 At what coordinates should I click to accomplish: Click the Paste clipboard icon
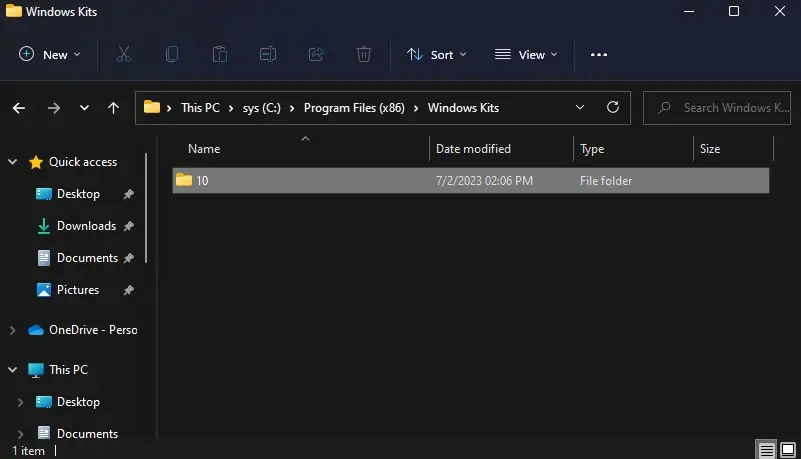click(x=220, y=54)
